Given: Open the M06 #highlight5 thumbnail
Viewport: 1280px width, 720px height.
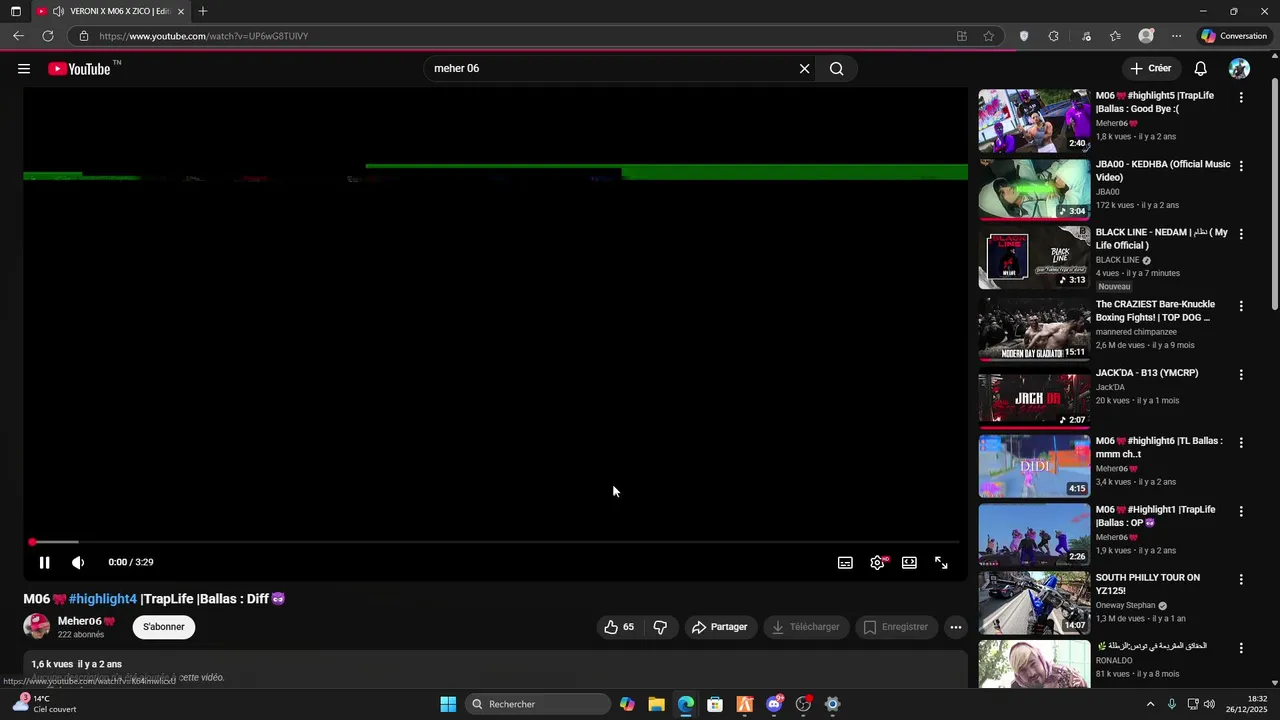Looking at the screenshot, I should click(x=1034, y=120).
